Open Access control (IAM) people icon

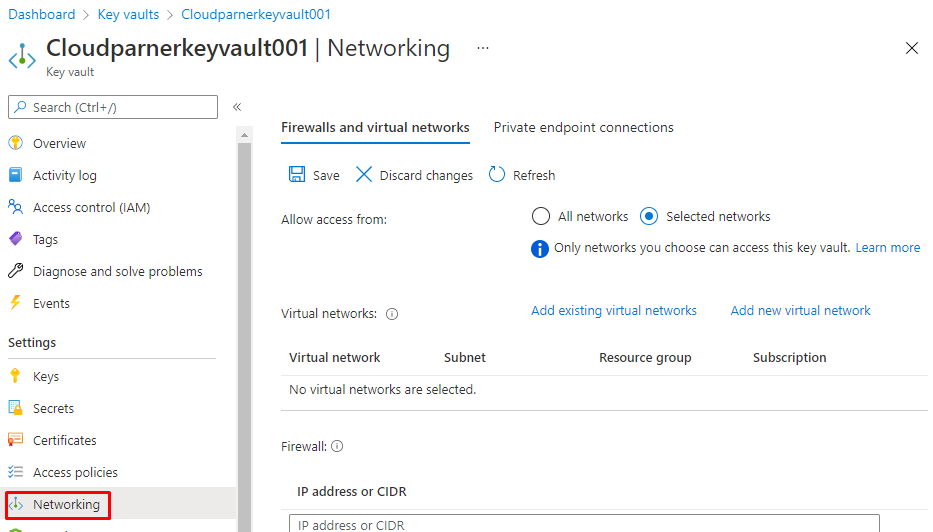(15, 207)
